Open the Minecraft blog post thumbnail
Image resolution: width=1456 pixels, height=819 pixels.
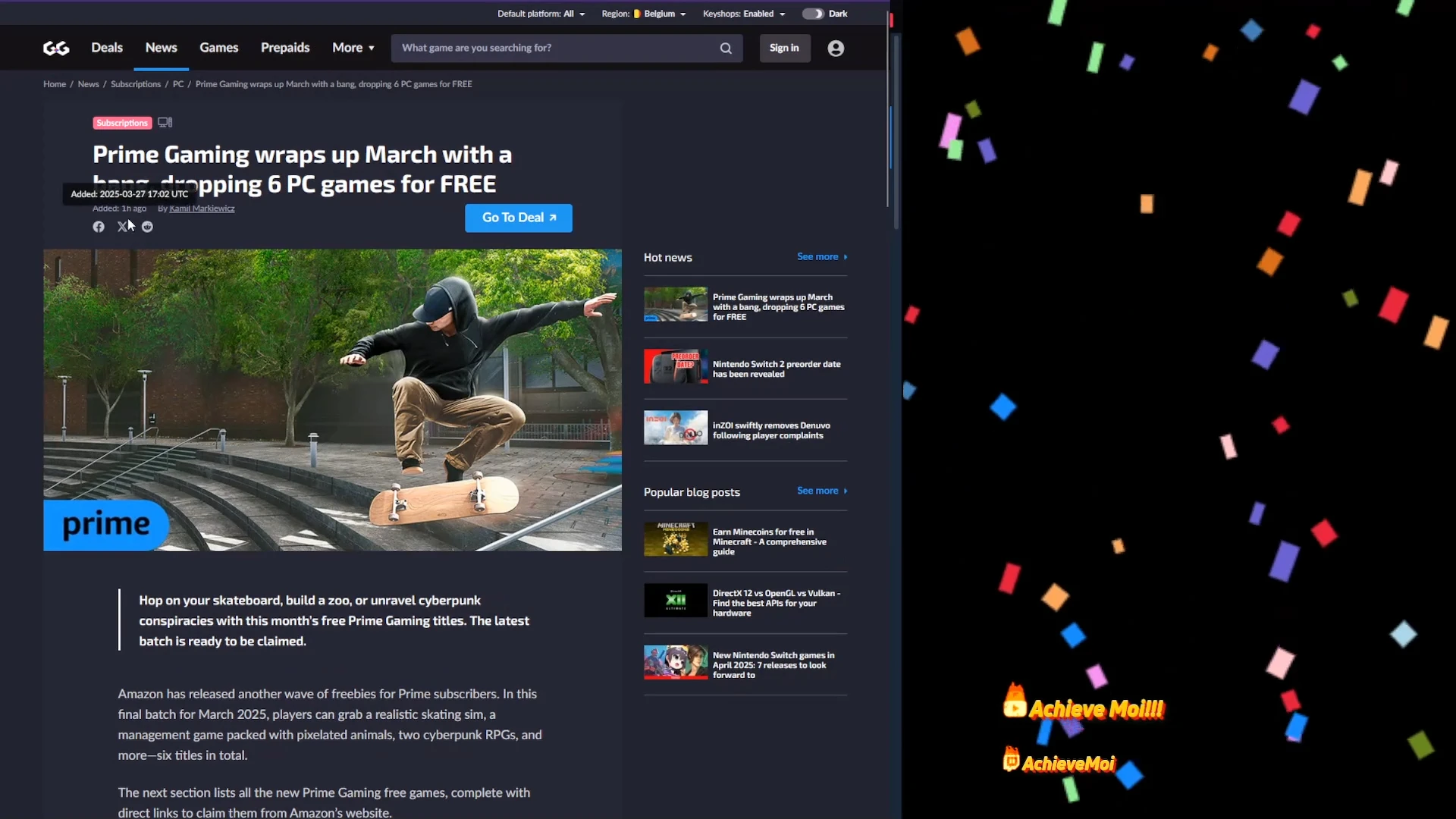pyautogui.click(x=676, y=539)
